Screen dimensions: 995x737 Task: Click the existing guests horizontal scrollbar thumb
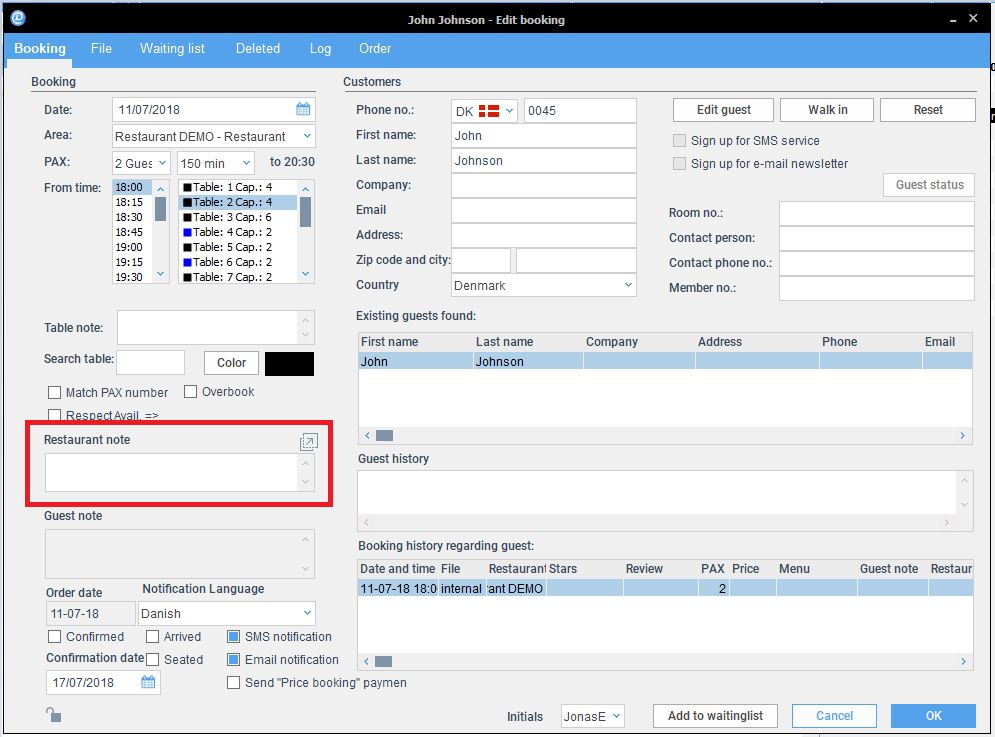coord(385,435)
